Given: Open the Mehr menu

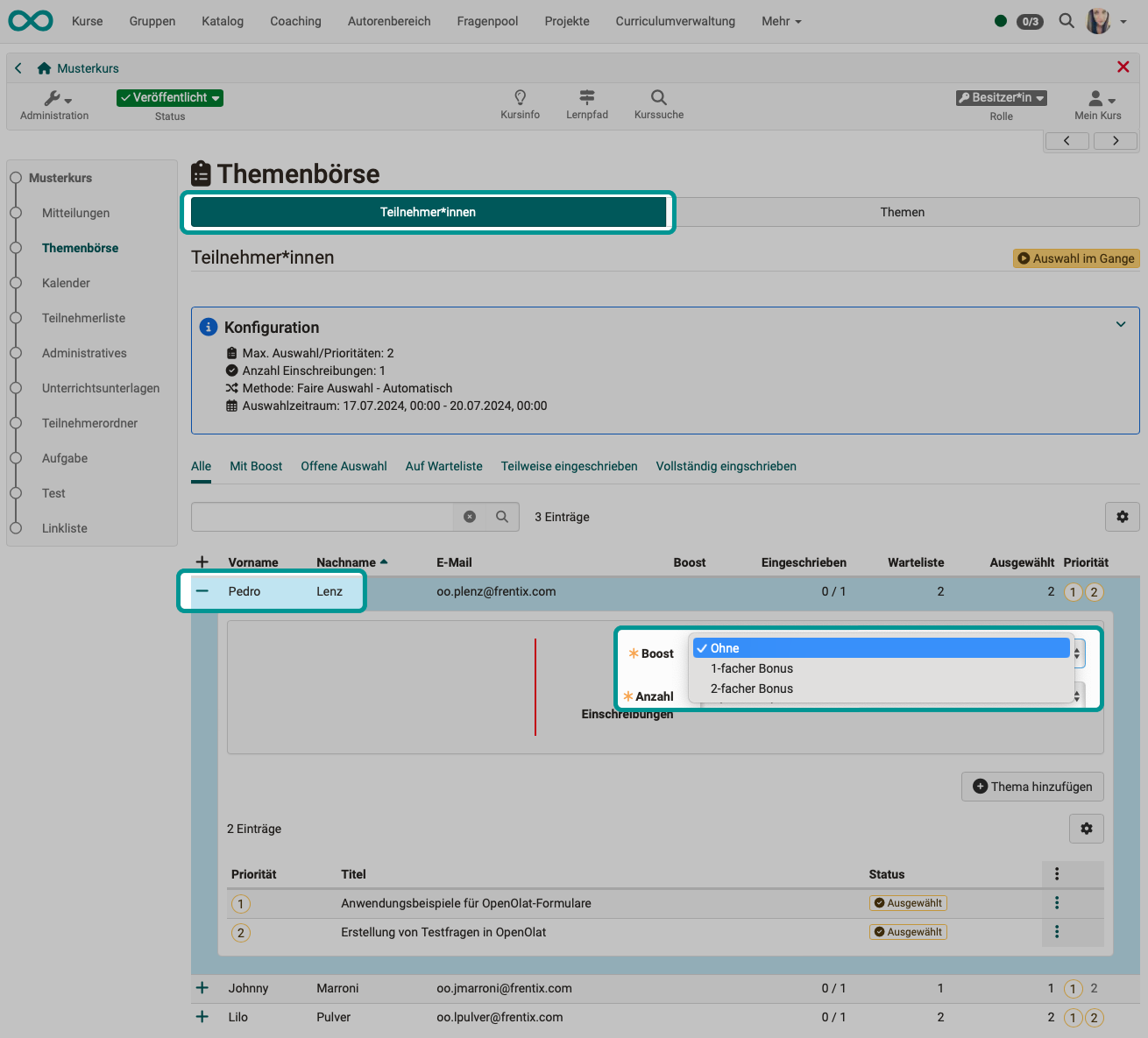Looking at the screenshot, I should pyautogui.click(x=780, y=20).
